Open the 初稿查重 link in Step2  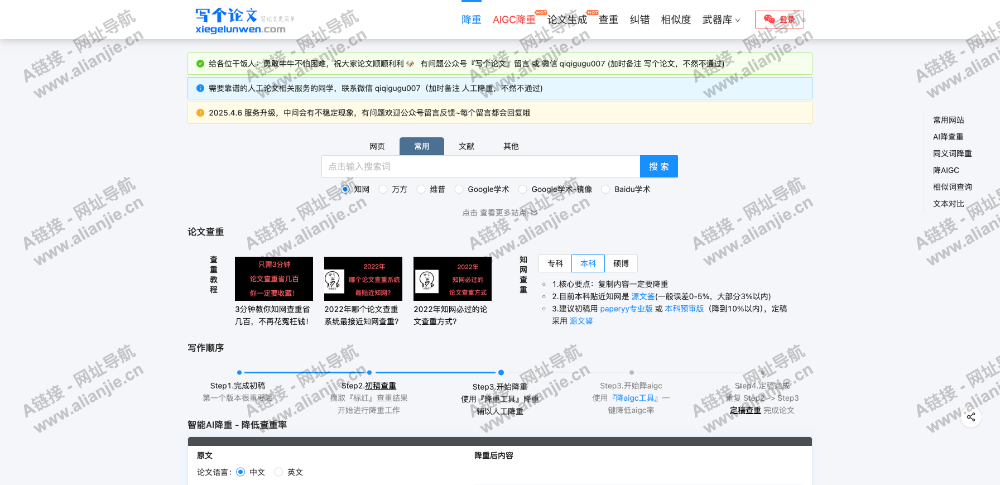[x=381, y=385]
